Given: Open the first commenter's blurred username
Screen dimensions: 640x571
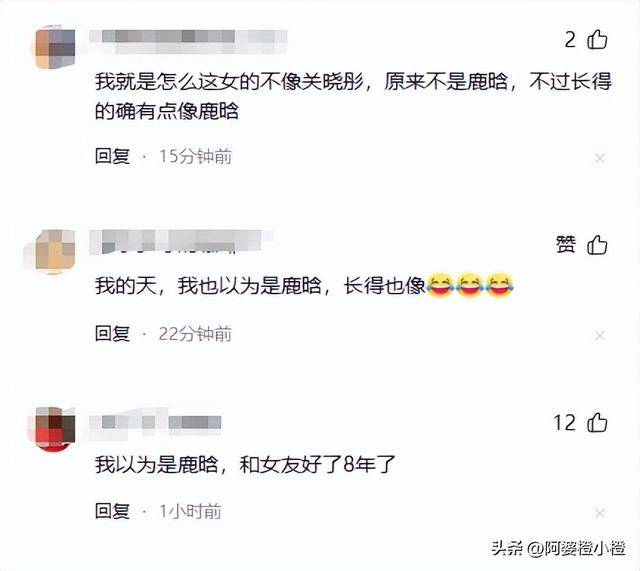Looking at the screenshot, I should 188,42.
